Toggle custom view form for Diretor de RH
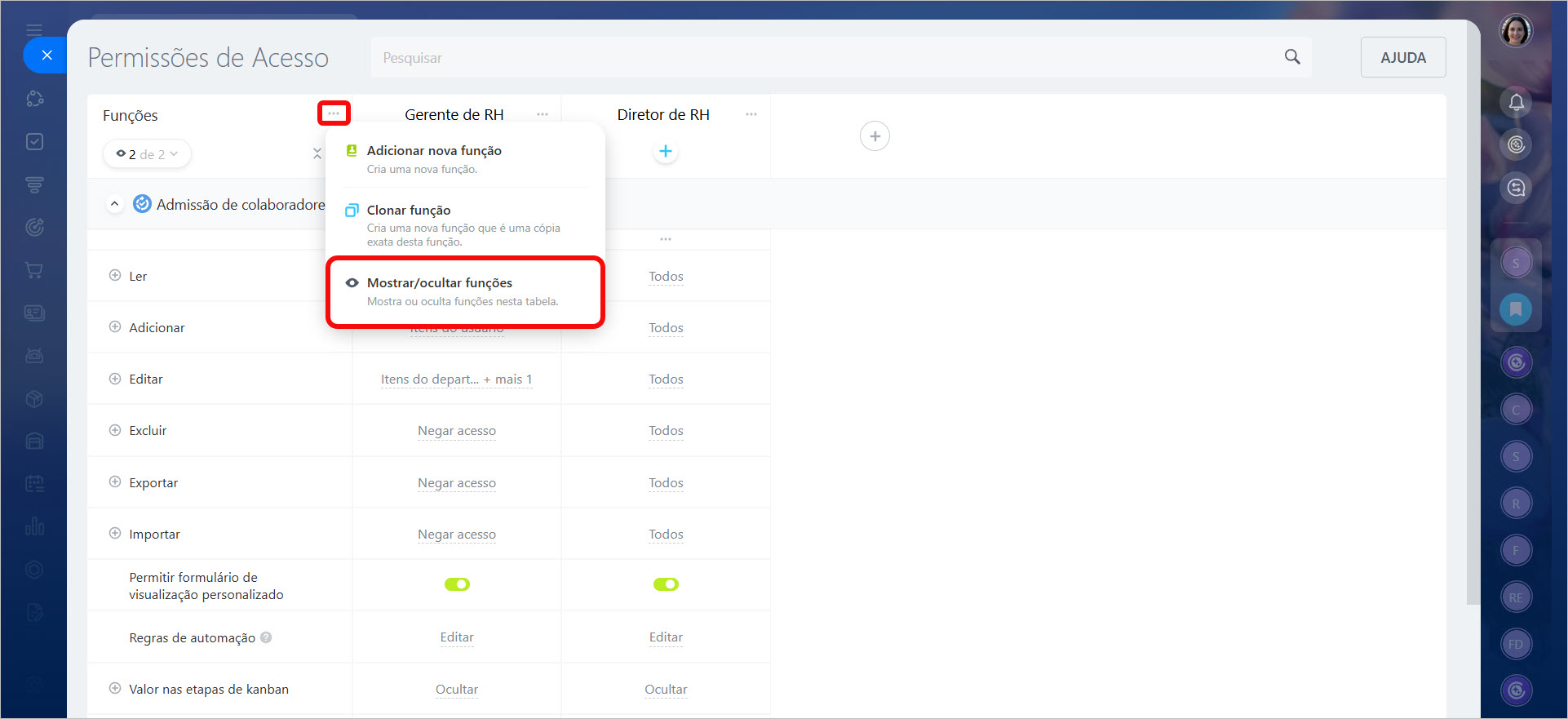The image size is (1568, 719). pyautogui.click(x=666, y=584)
